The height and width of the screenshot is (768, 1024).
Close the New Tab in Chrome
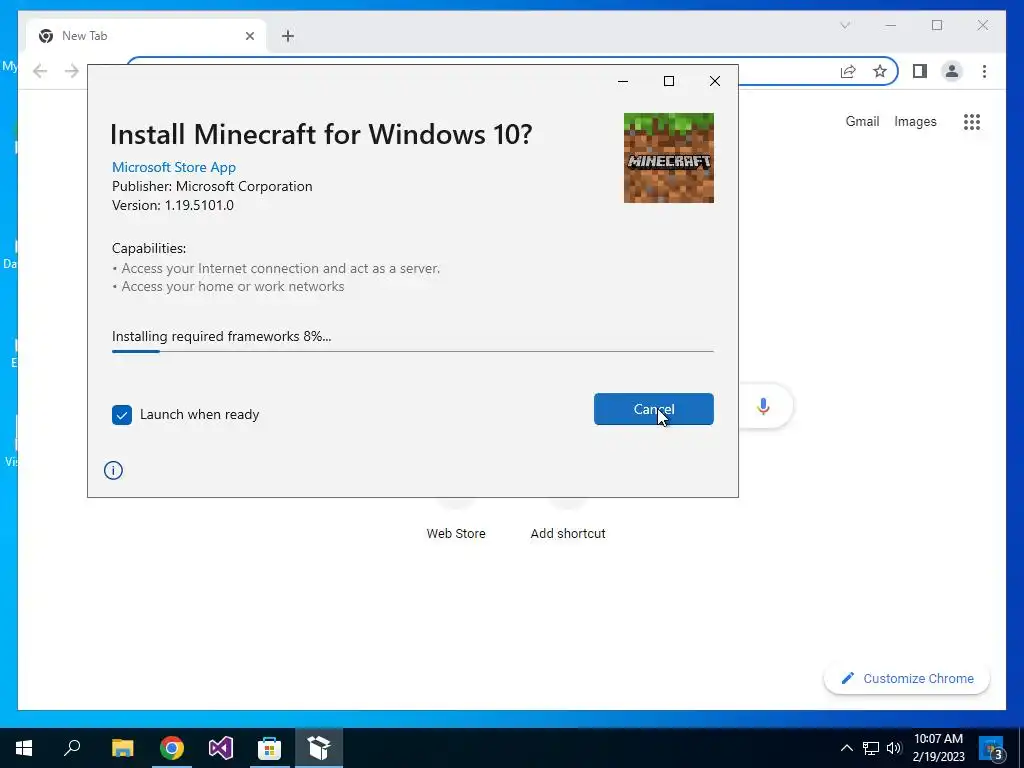[x=249, y=36]
